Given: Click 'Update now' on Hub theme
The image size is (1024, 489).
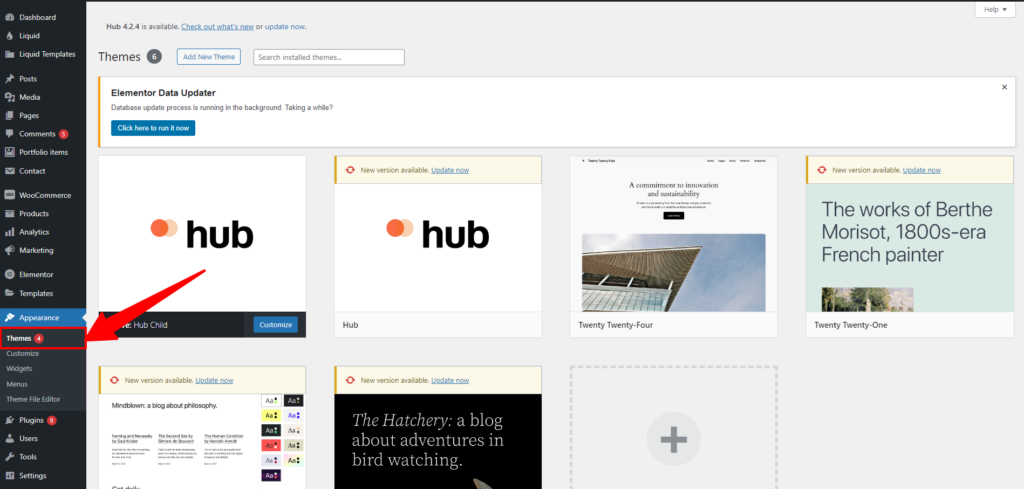Looking at the screenshot, I should tap(450, 170).
